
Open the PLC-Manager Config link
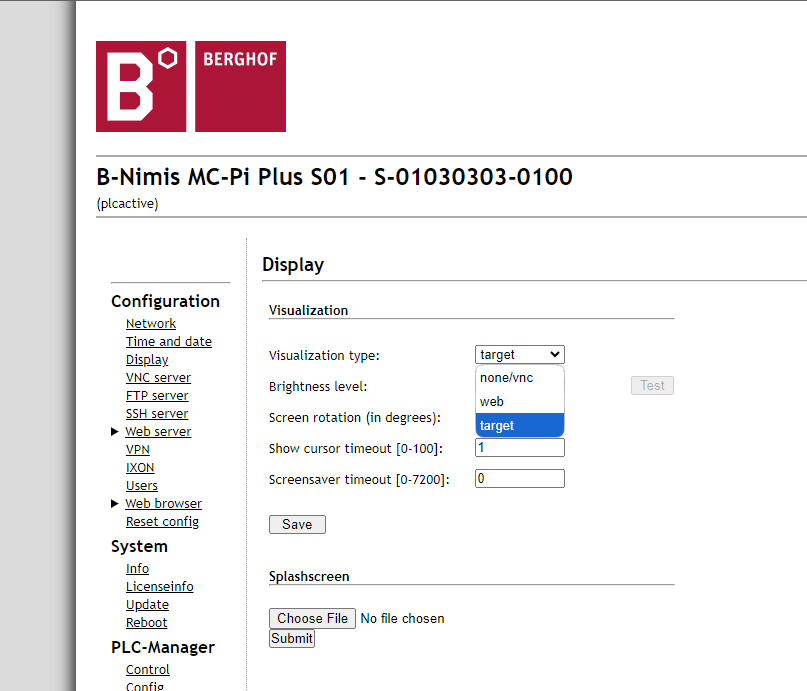pos(145,686)
